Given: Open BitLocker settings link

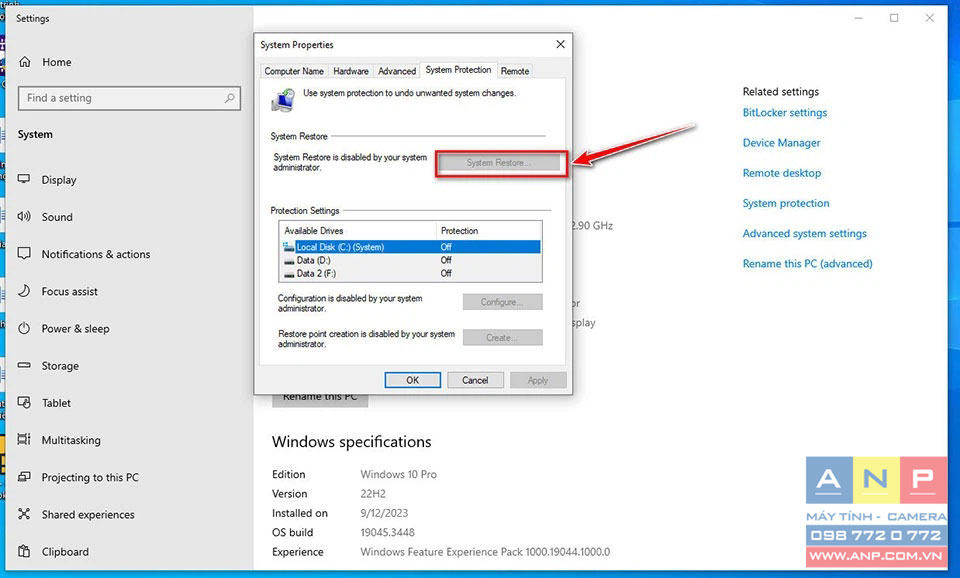Looking at the screenshot, I should tap(785, 113).
